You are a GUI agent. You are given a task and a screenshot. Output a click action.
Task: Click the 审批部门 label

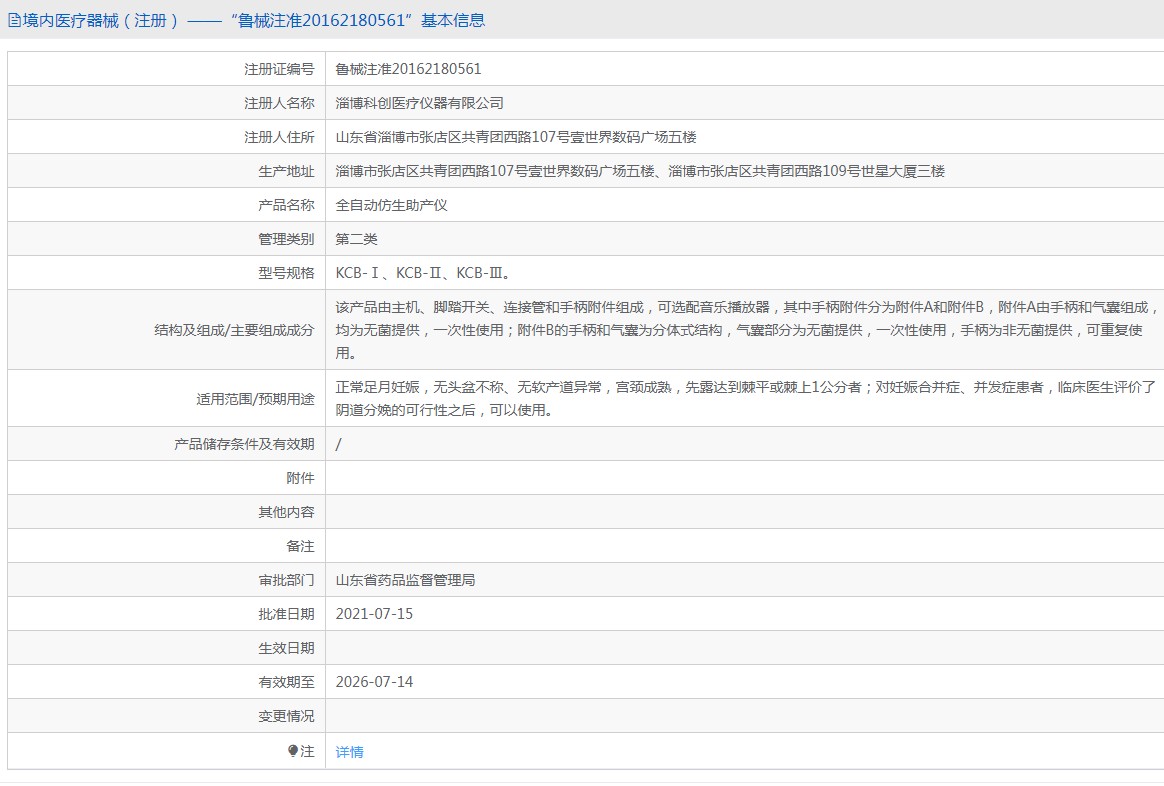(x=287, y=580)
